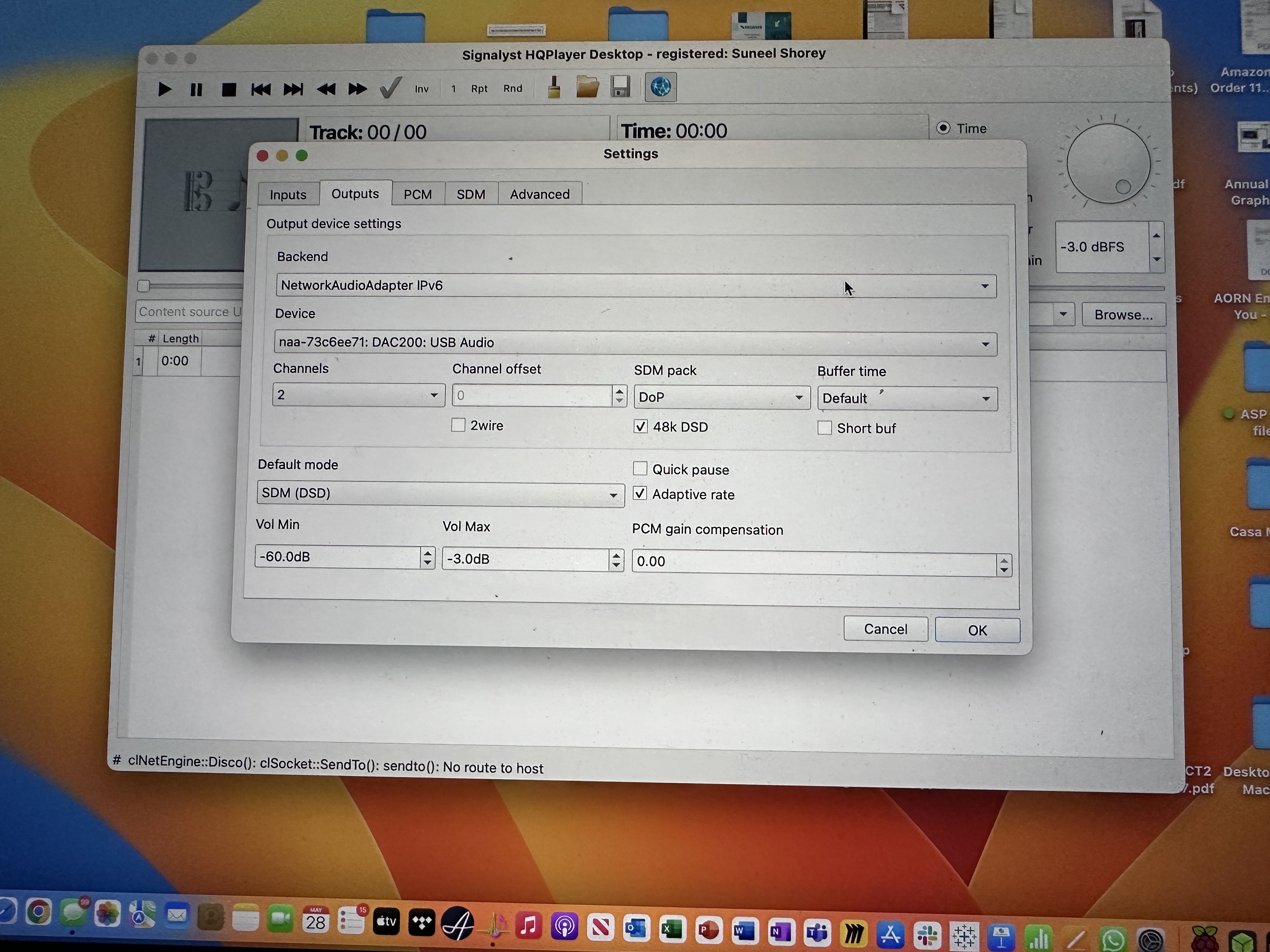
Task: Open the PCM settings tab
Action: (418, 194)
